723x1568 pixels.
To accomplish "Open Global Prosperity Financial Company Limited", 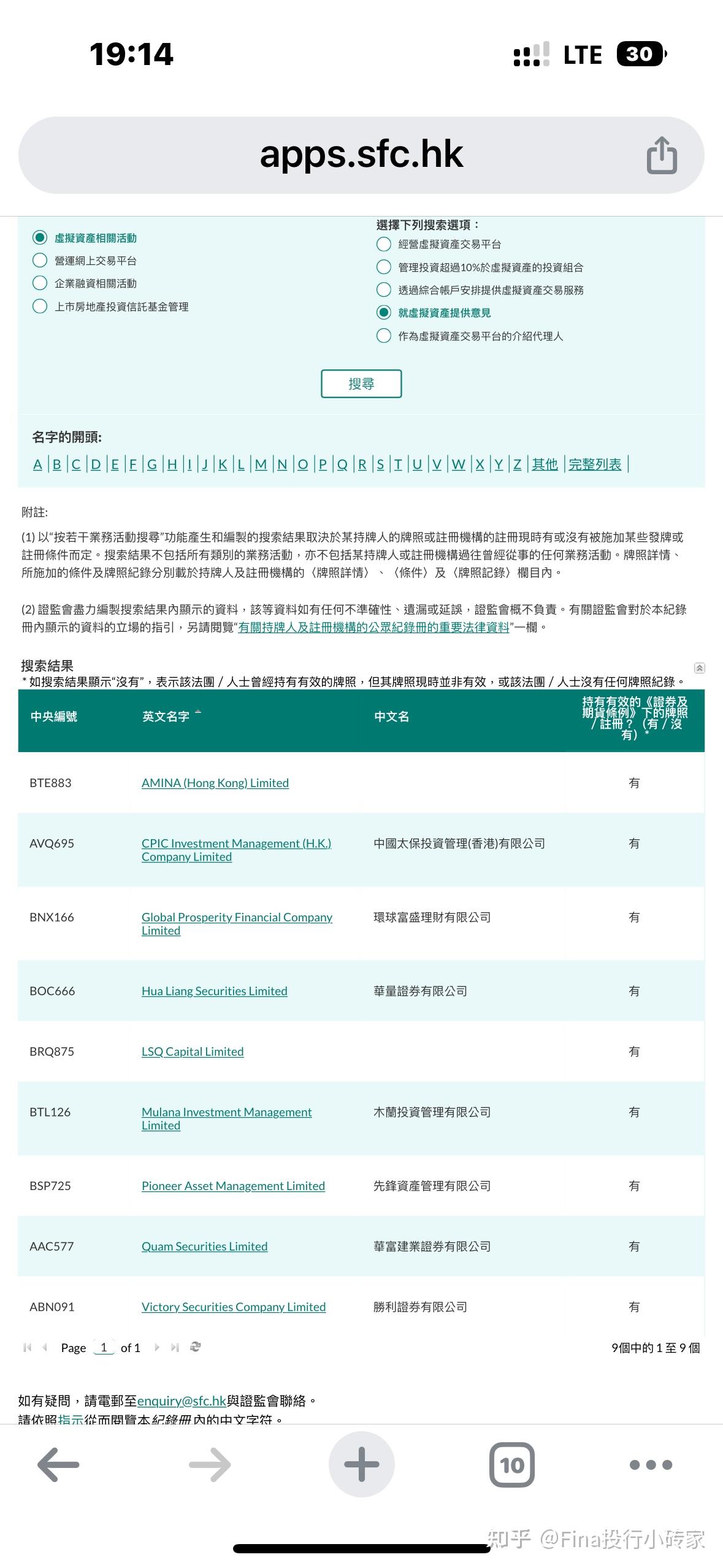I will click(237, 923).
